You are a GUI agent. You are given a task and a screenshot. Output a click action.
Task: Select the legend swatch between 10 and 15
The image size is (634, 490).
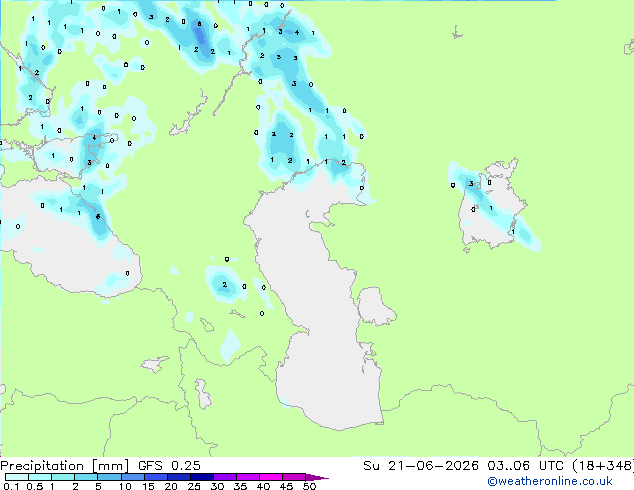click(132, 477)
